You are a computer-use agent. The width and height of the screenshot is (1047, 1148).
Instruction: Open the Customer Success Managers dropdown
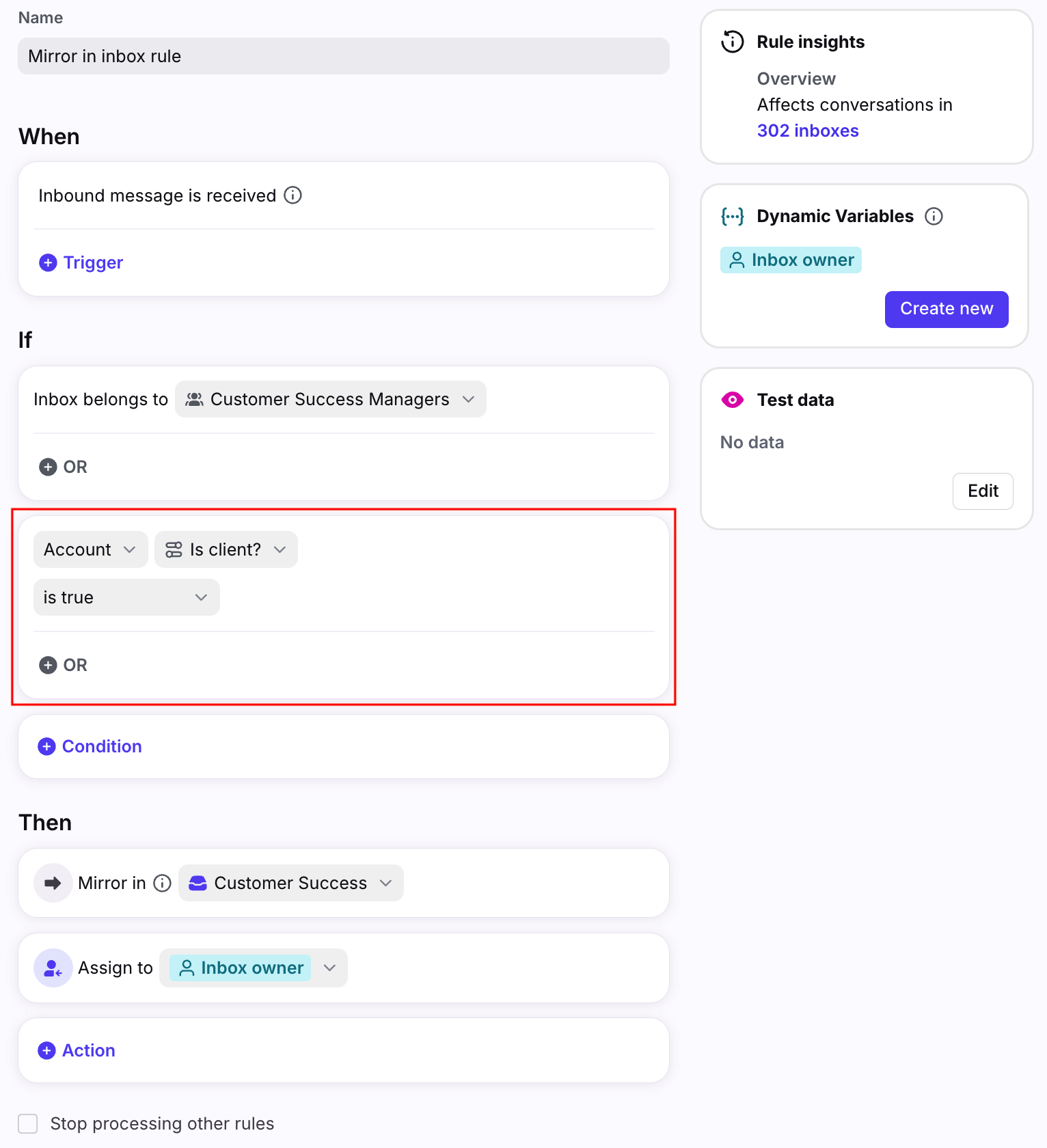[331, 400]
